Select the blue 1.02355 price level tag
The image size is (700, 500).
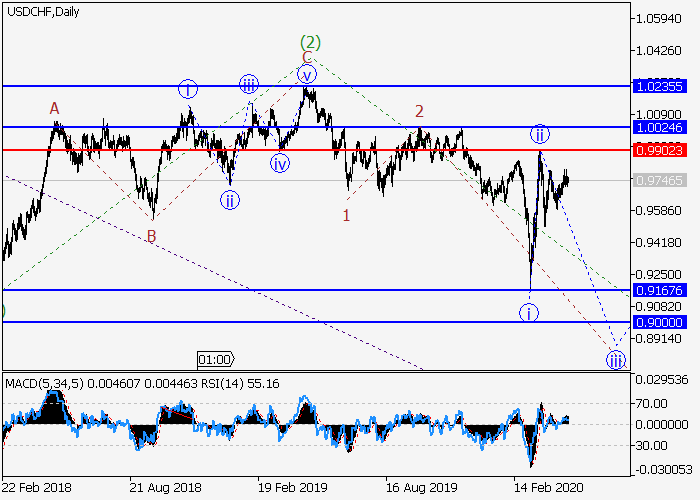click(660, 86)
